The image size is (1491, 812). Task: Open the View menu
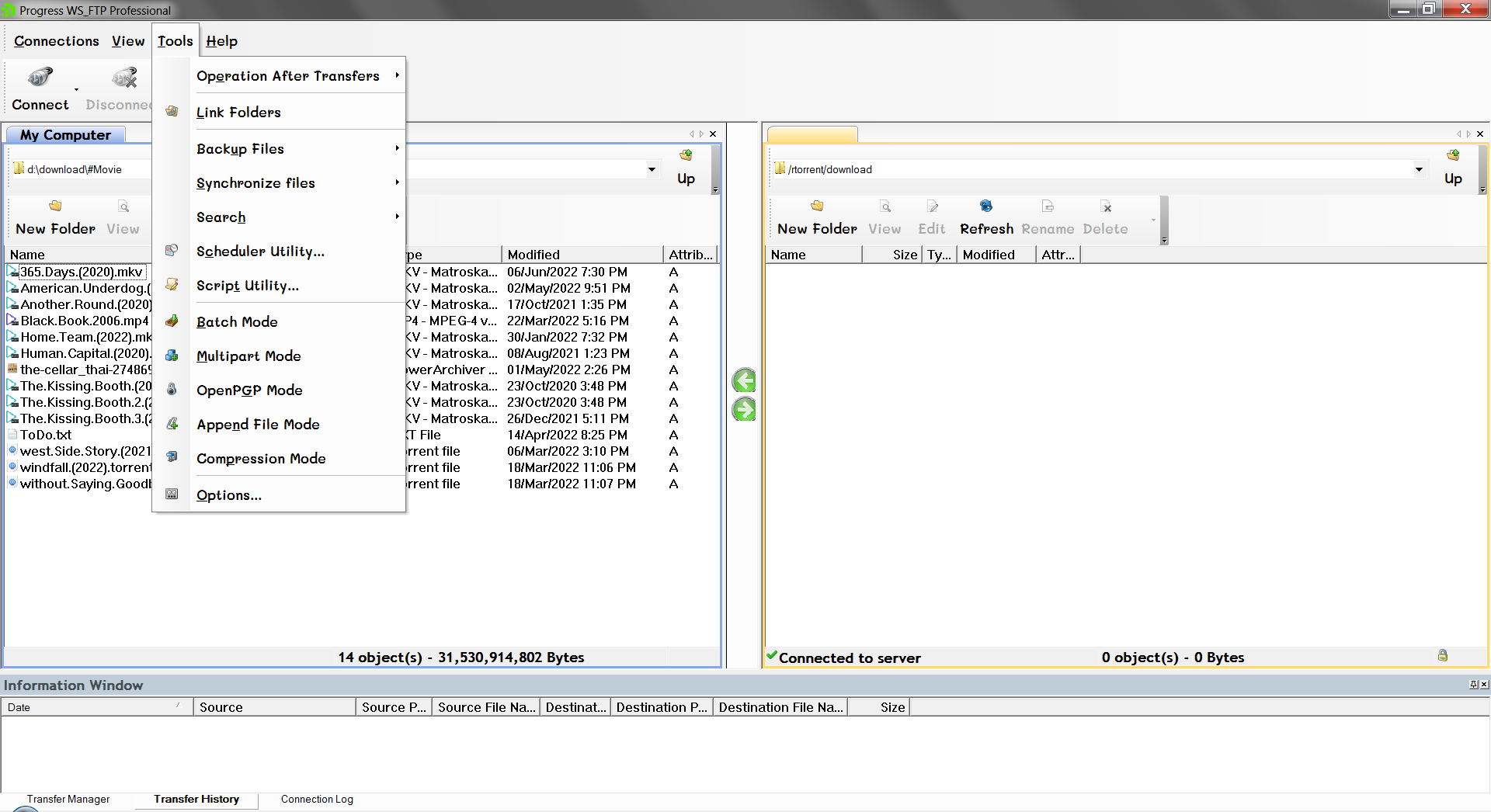128,41
